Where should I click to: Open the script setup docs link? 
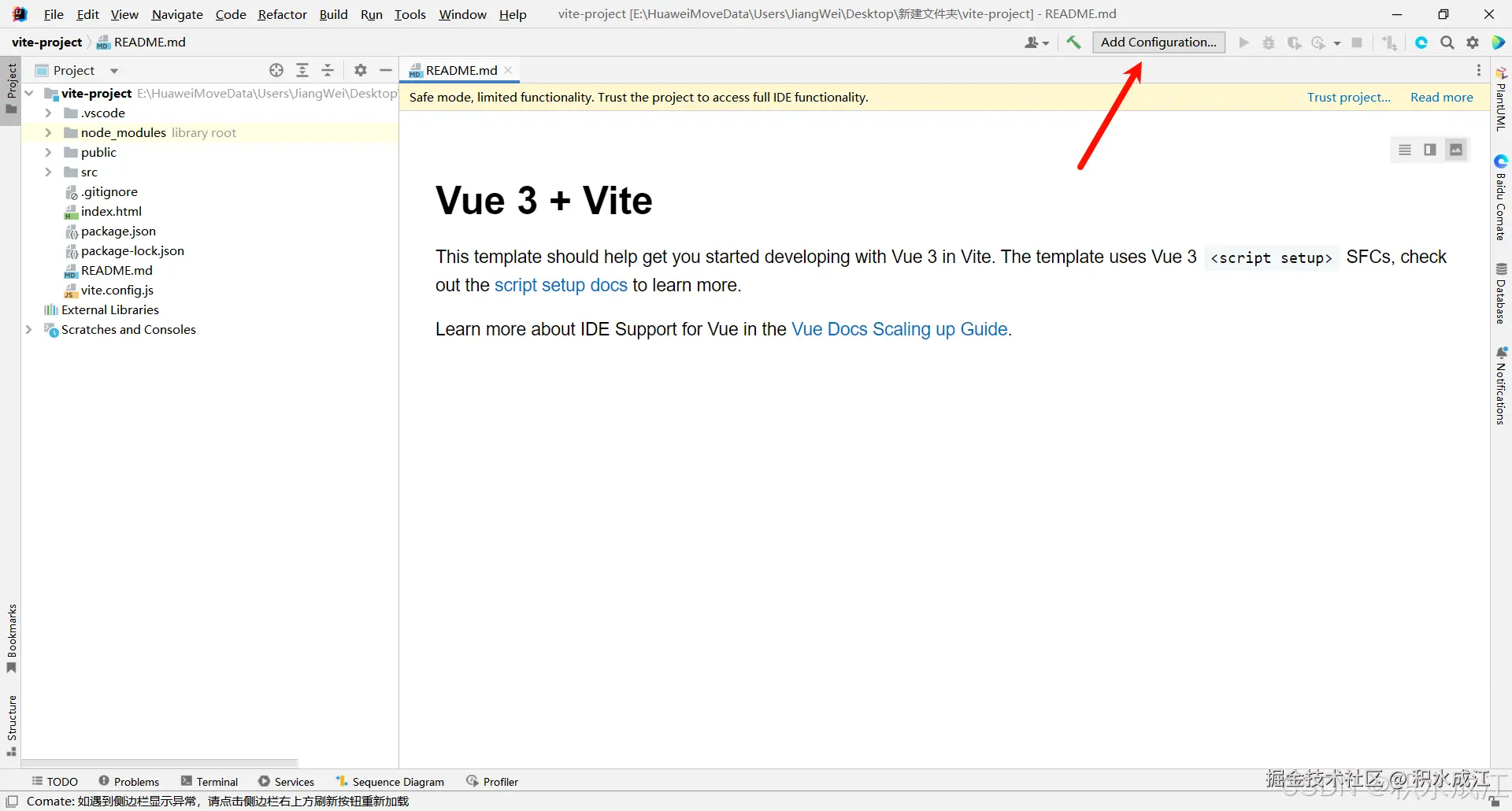(561, 285)
